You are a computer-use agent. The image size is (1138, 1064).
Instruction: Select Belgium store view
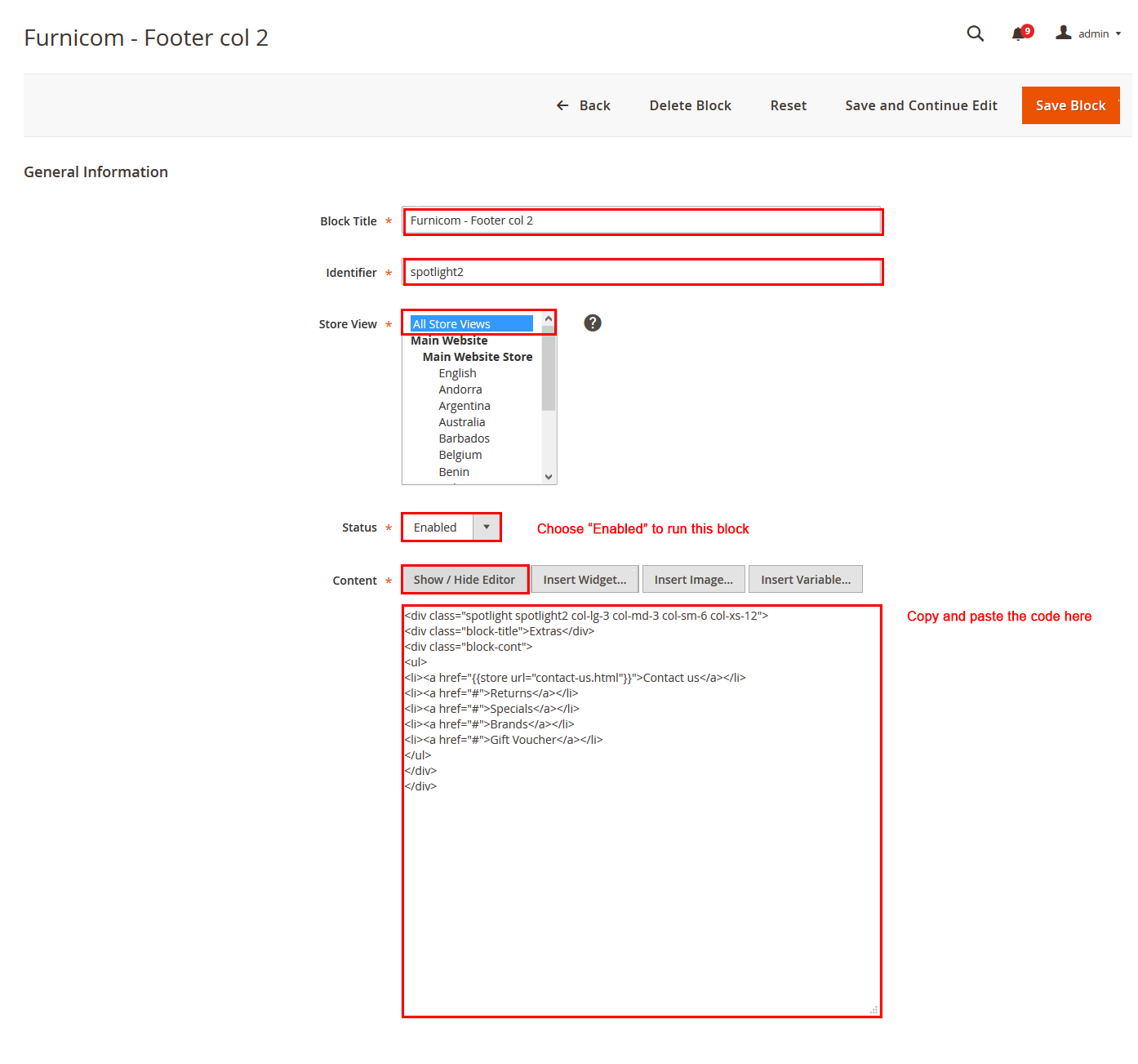(x=460, y=455)
